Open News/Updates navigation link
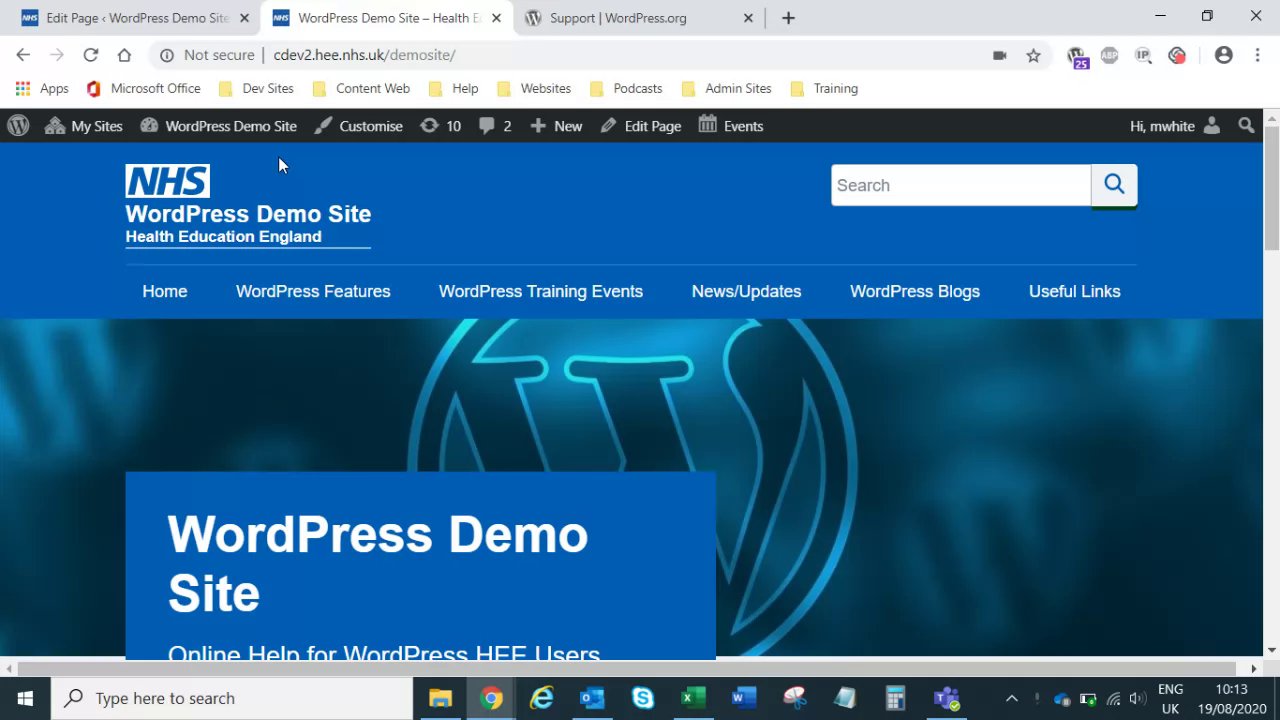Image resolution: width=1280 pixels, height=720 pixels. pyautogui.click(x=747, y=292)
